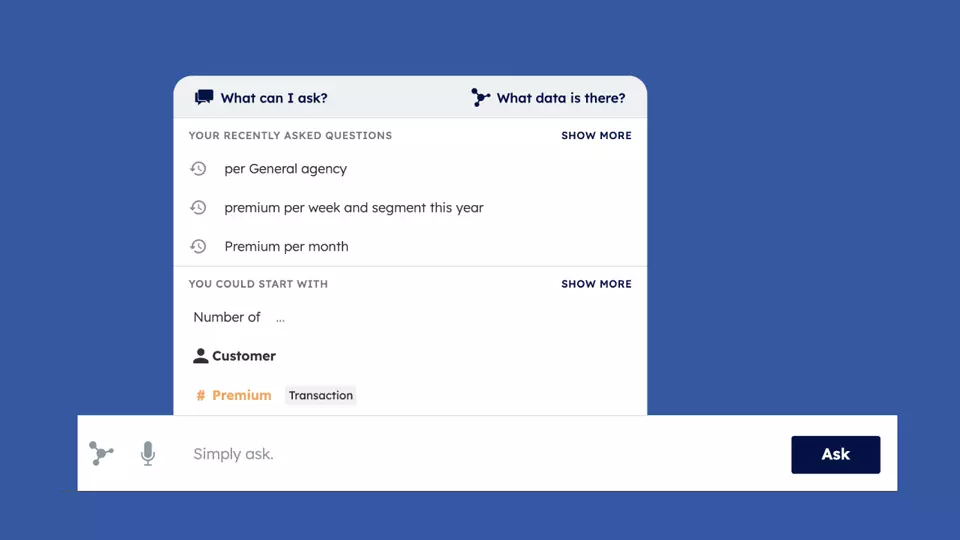
Task: Show more 'You could start with' suggestions
Action: click(x=596, y=284)
